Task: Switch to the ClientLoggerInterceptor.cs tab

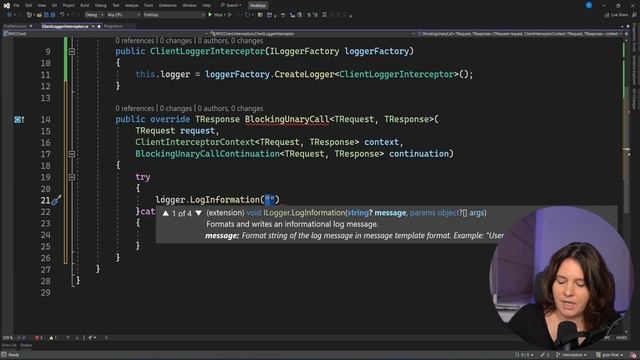Action: tap(65, 26)
